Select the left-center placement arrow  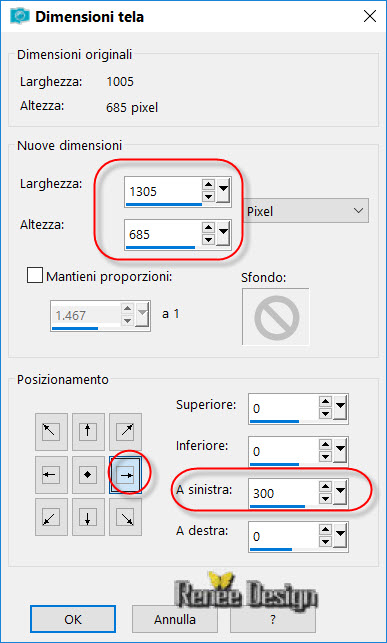click(52, 475)
